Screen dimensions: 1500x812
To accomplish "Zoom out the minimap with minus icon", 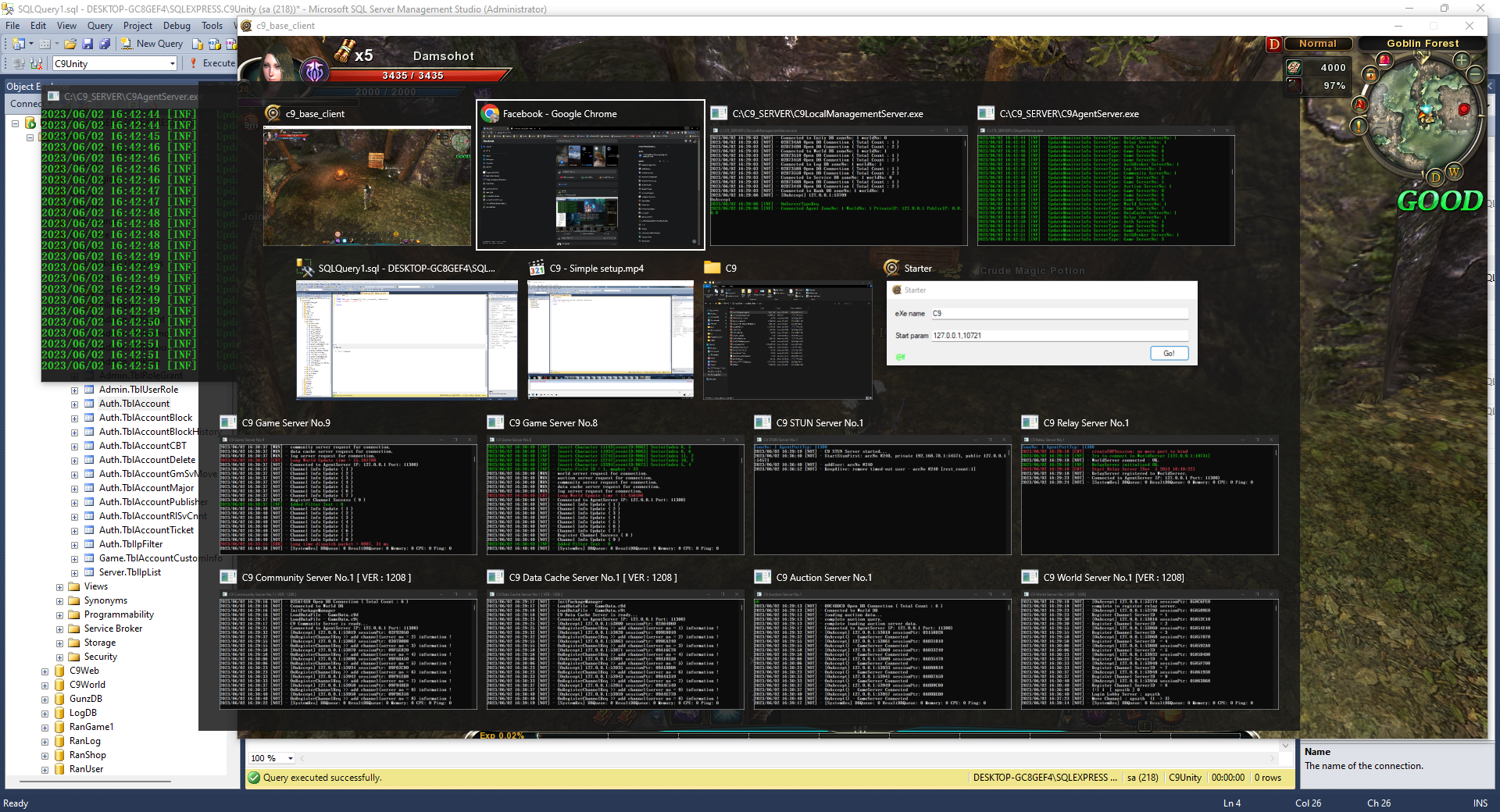I will [1475, 75].
